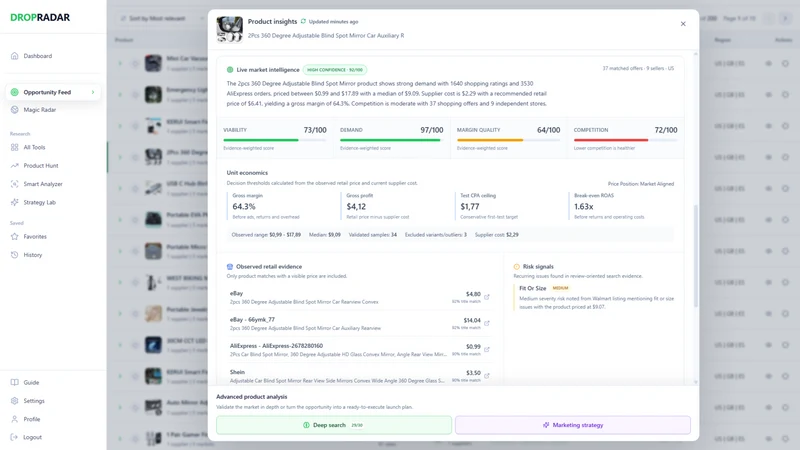Open the AliExpress $0.99 listing external link icon

487,349
